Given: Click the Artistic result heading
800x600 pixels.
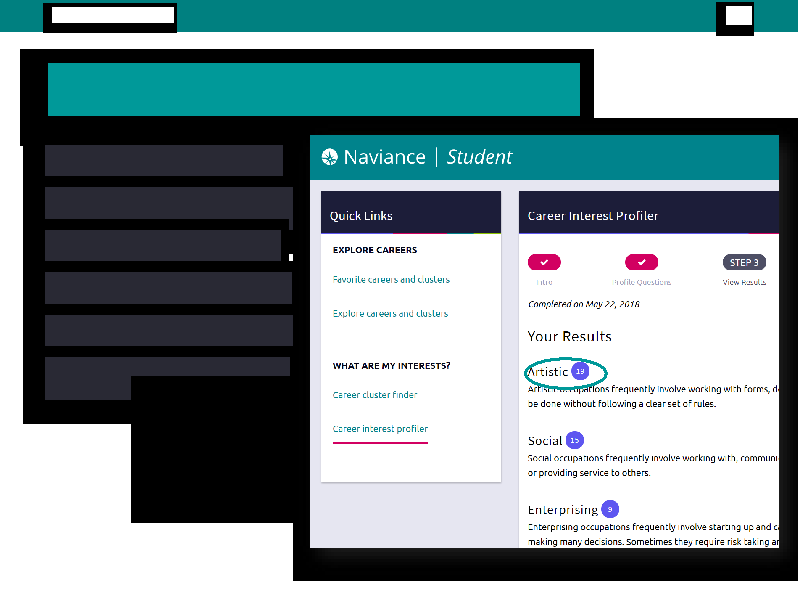Looking at the screenshot, I should (x=548, y=371).
